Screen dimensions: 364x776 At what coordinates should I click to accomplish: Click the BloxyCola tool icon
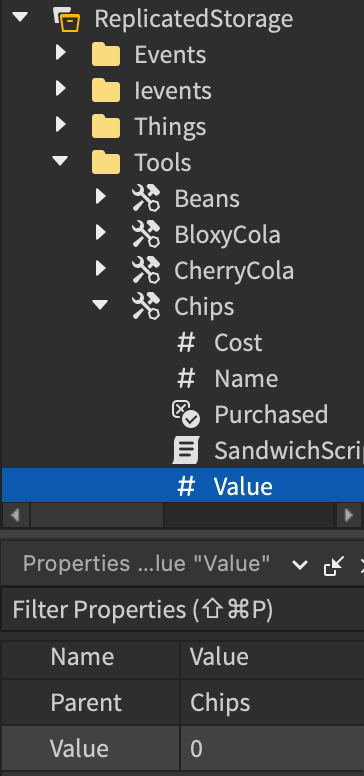(x=146, y=235)
